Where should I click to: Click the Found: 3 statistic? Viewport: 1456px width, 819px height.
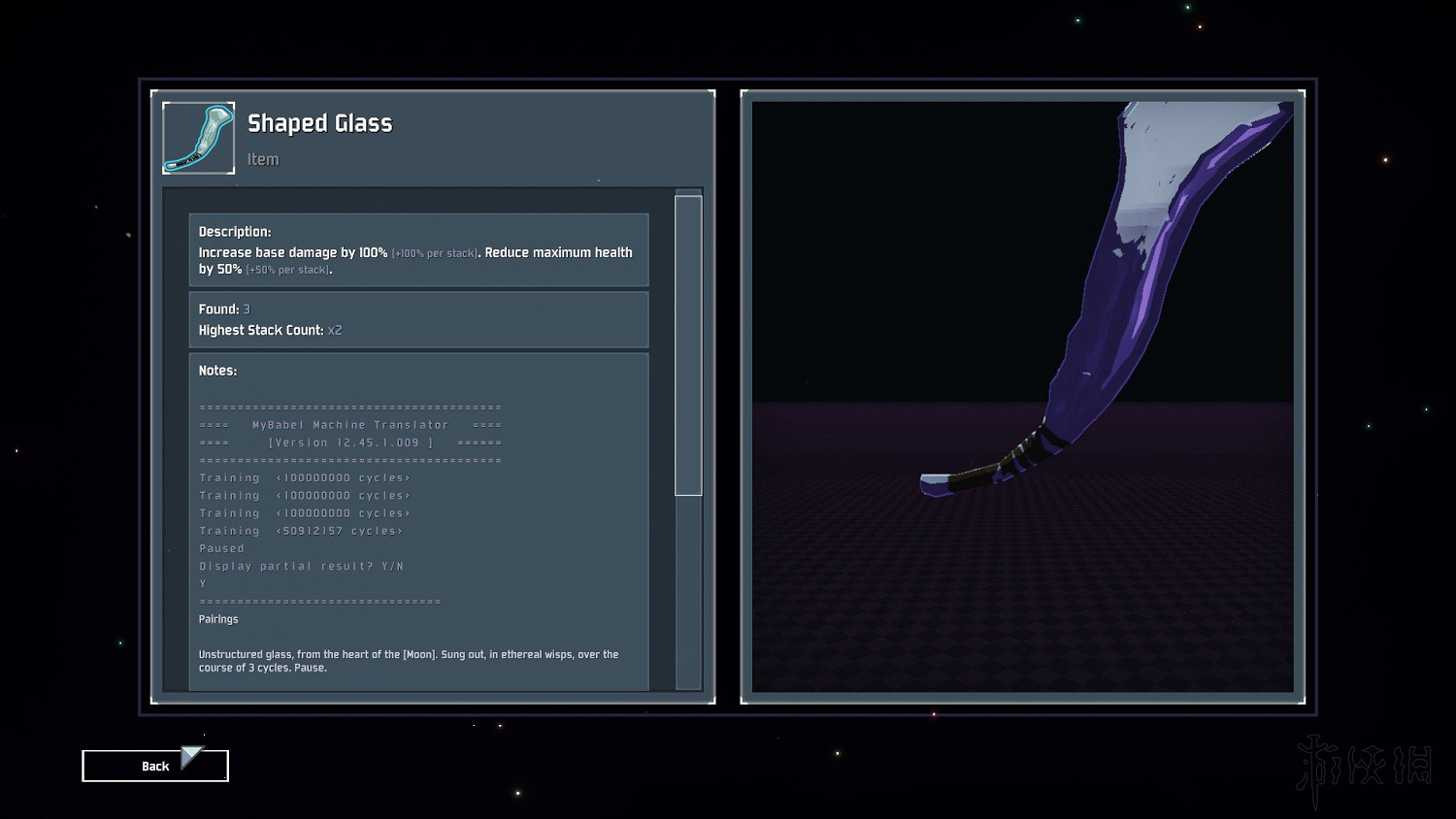(x=224, y=310)
